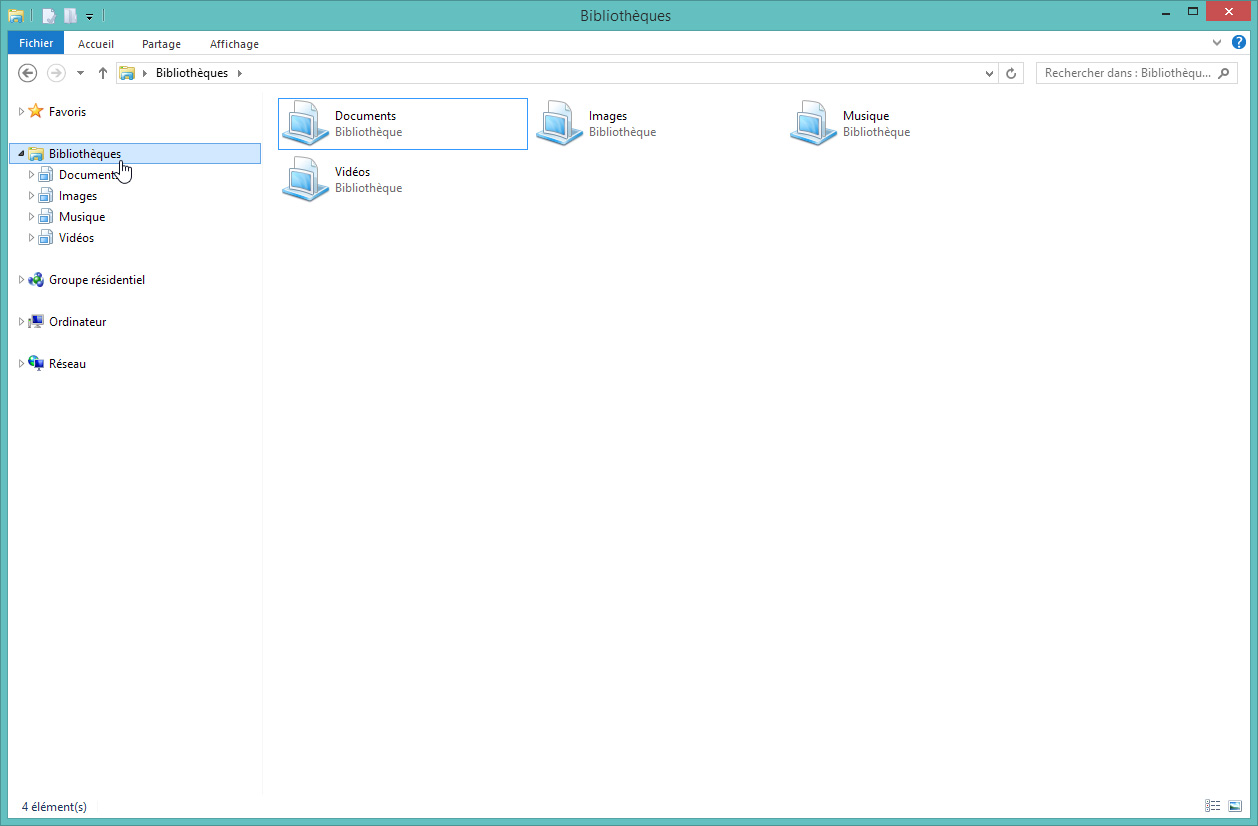Click the Documents library icon in sidebar tree

(45, 175)
